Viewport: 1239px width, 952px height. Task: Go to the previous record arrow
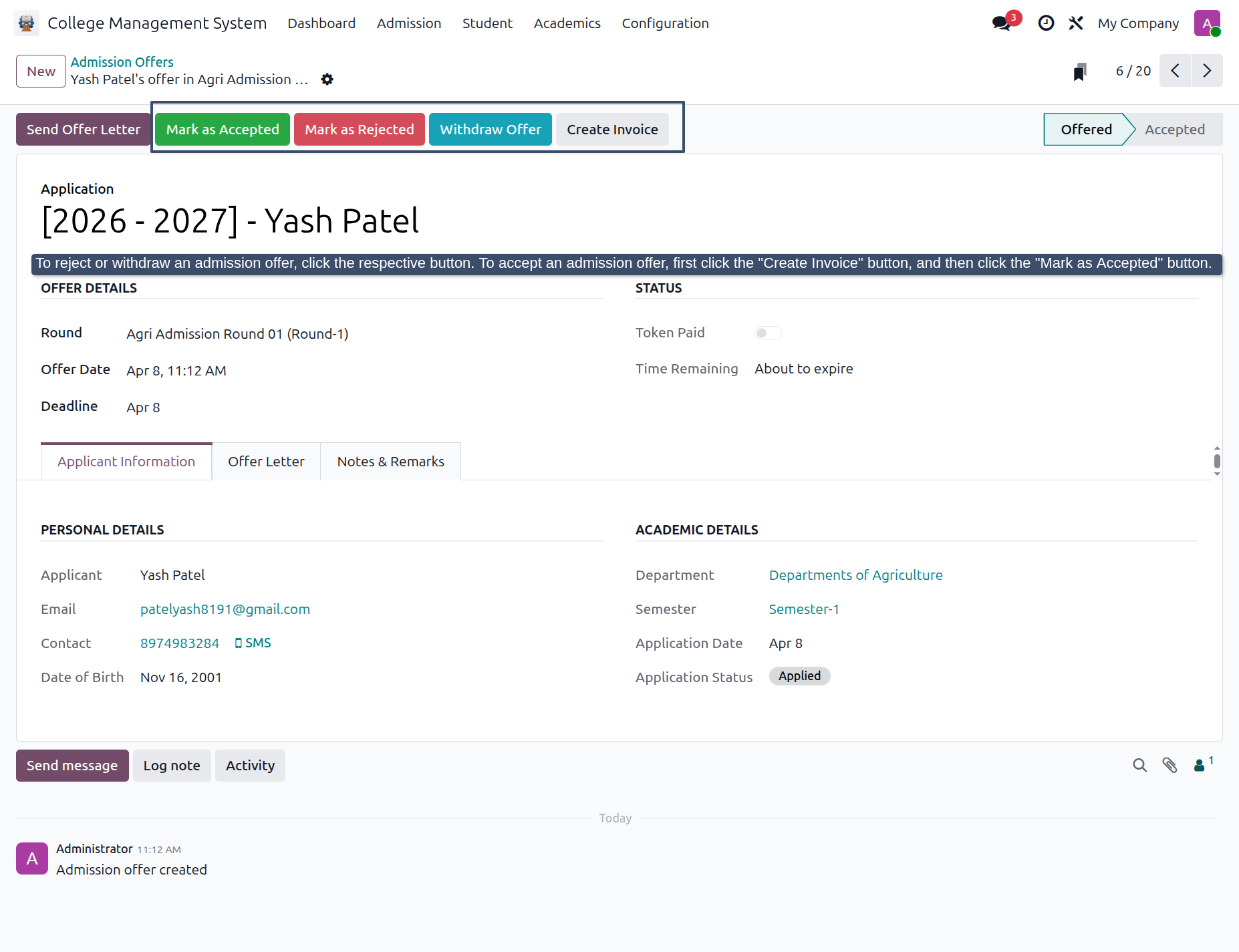pos(1175,71)
